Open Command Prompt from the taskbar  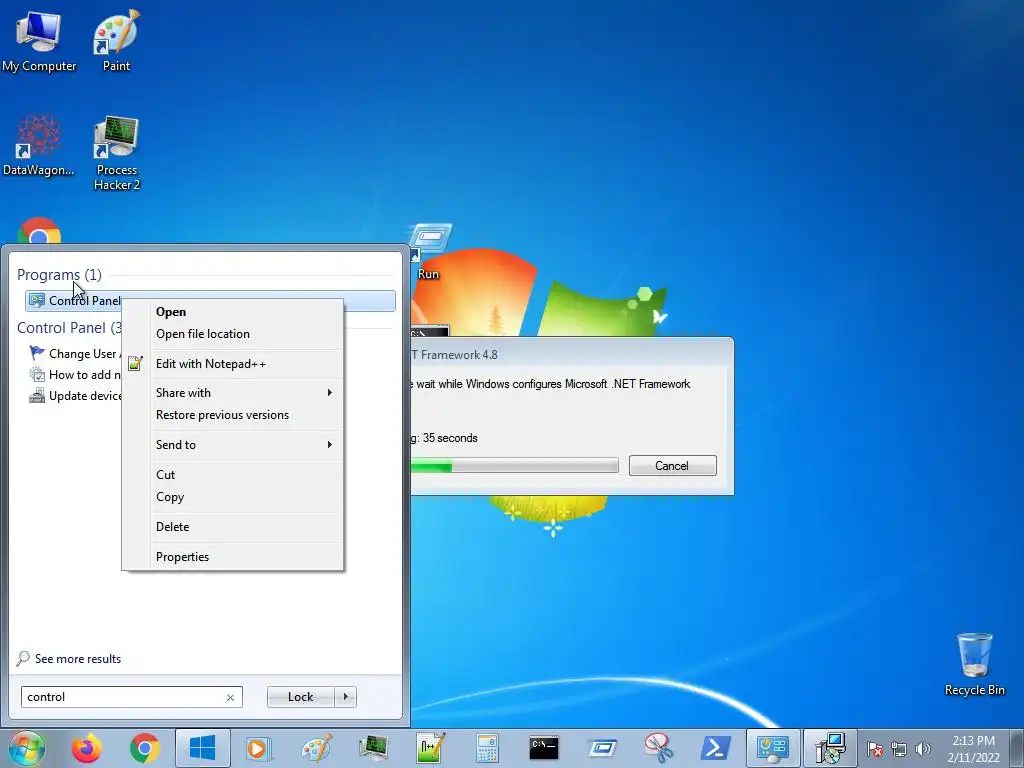(x=544, y=748)
